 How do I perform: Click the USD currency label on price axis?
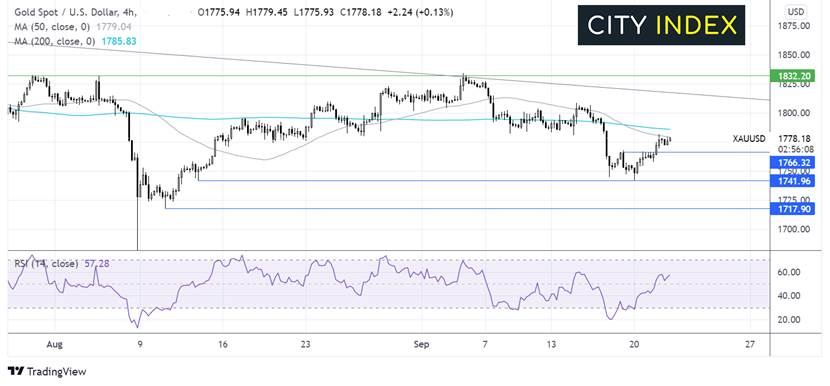coord(796,12)
